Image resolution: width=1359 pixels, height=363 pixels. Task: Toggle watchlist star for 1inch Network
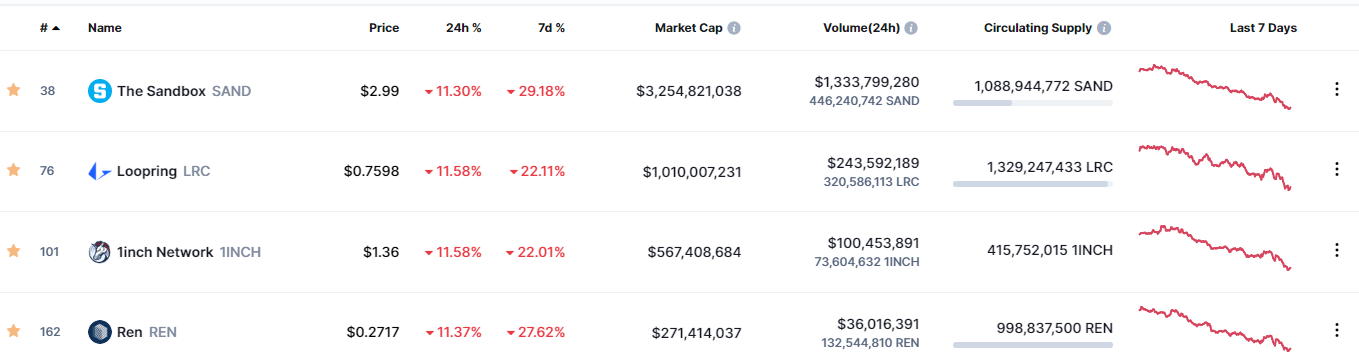click(13, 251)
